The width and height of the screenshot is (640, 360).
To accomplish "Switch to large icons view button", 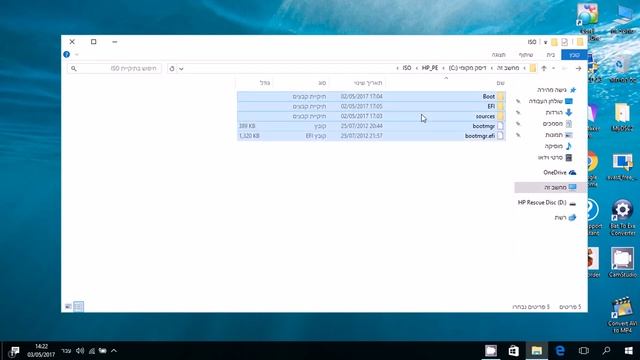I will click(68, 306).
